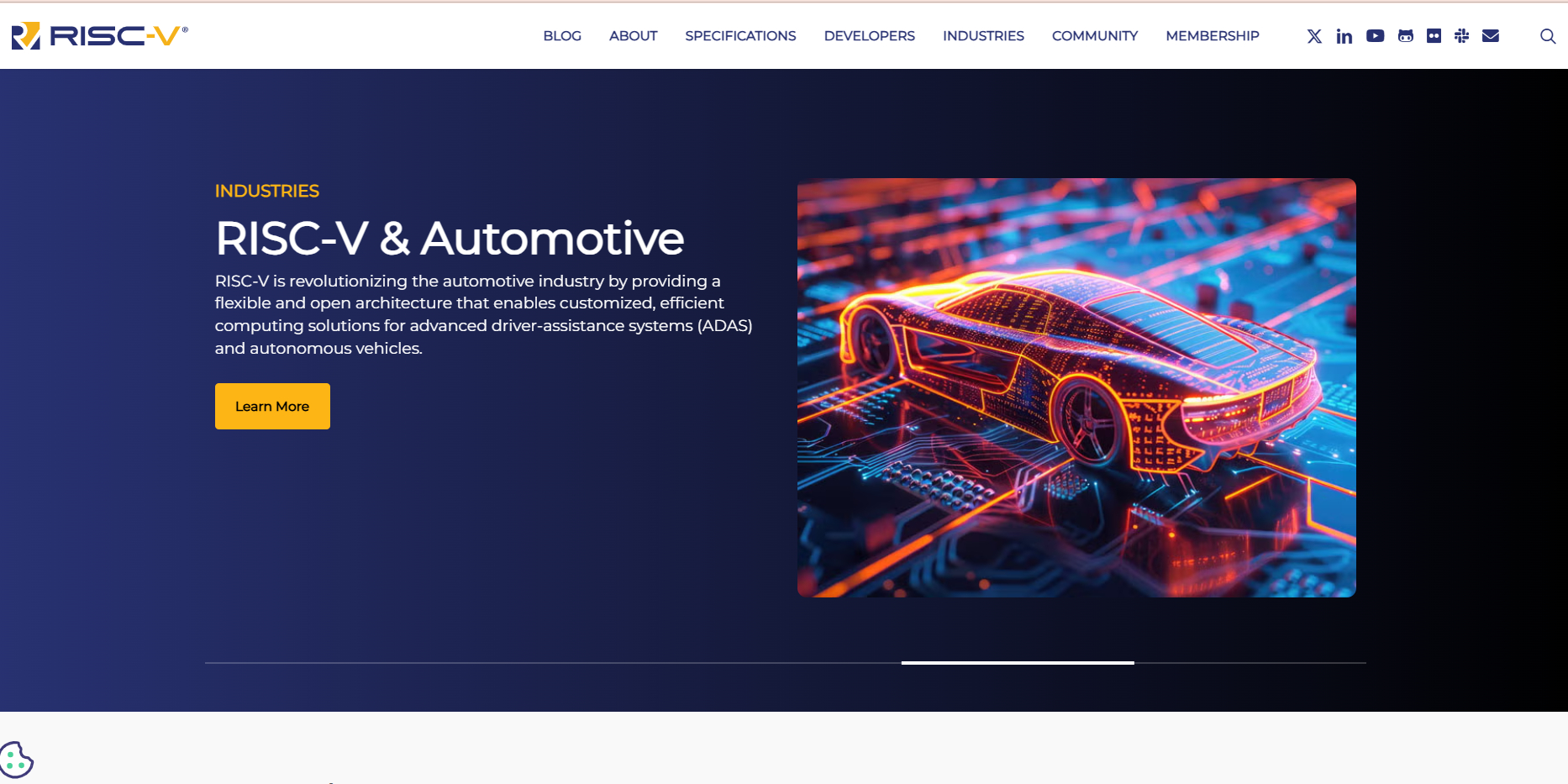Image resolution: width=1568 pixels, height=784 pixels.
Task: Open the About menu
Action: 634,36
